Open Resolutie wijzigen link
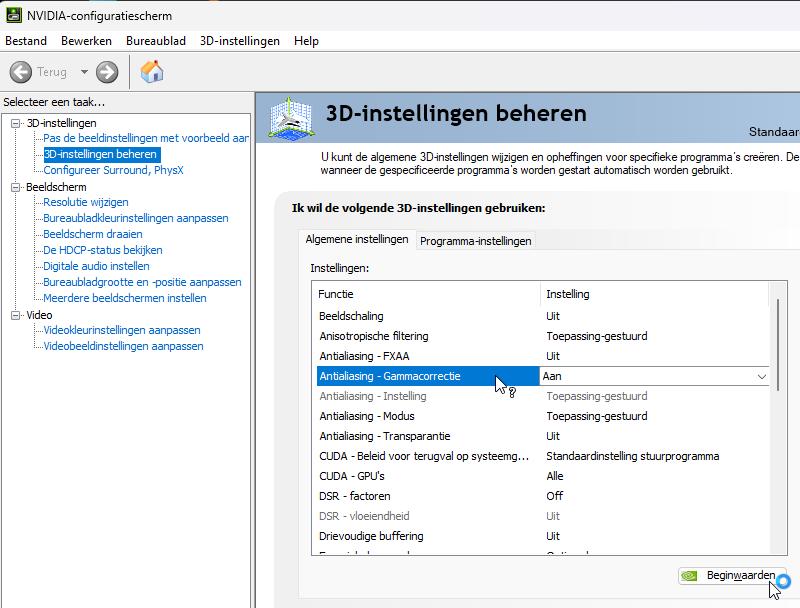The image size is (800, 608). [86, 202]
